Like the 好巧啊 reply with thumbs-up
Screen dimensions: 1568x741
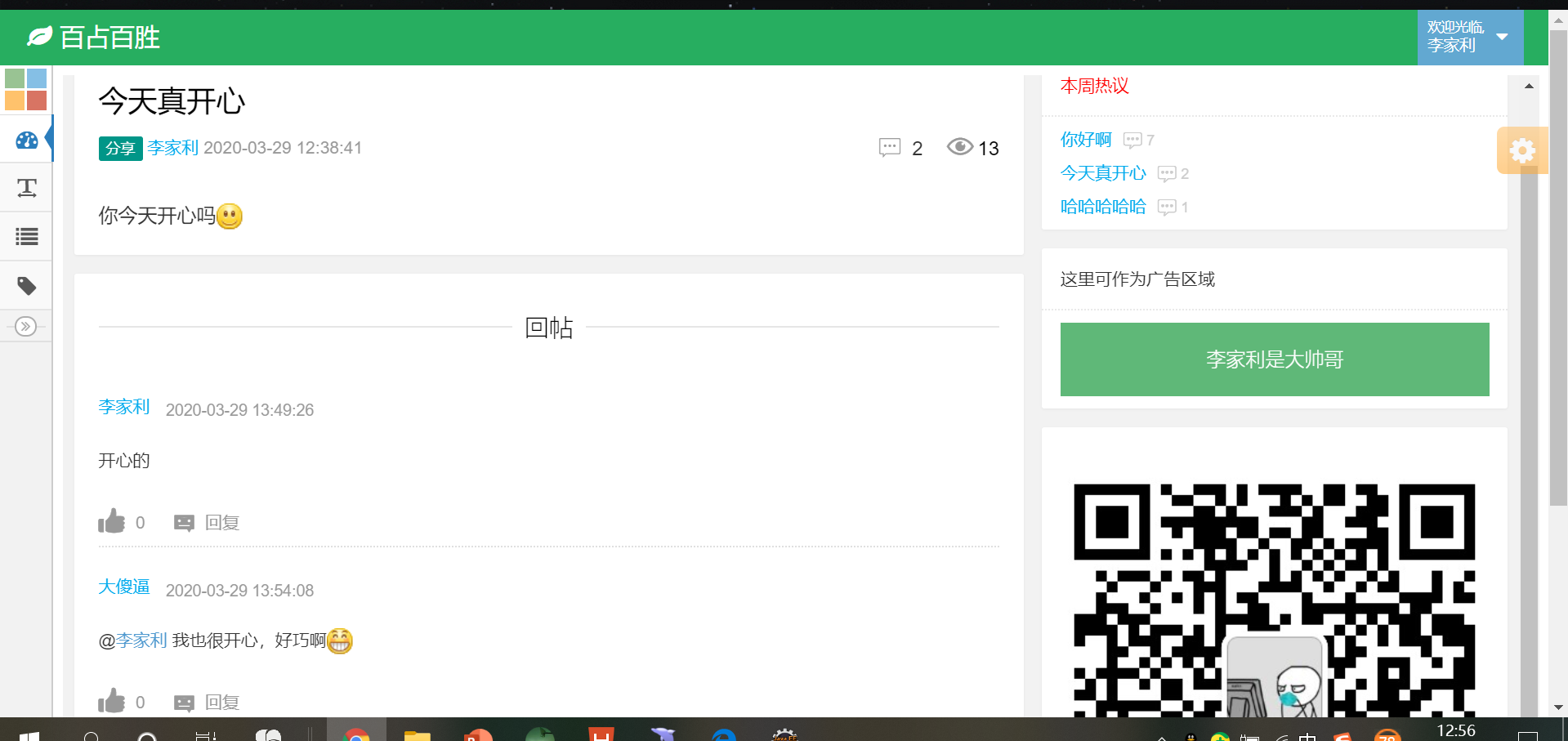112,701
